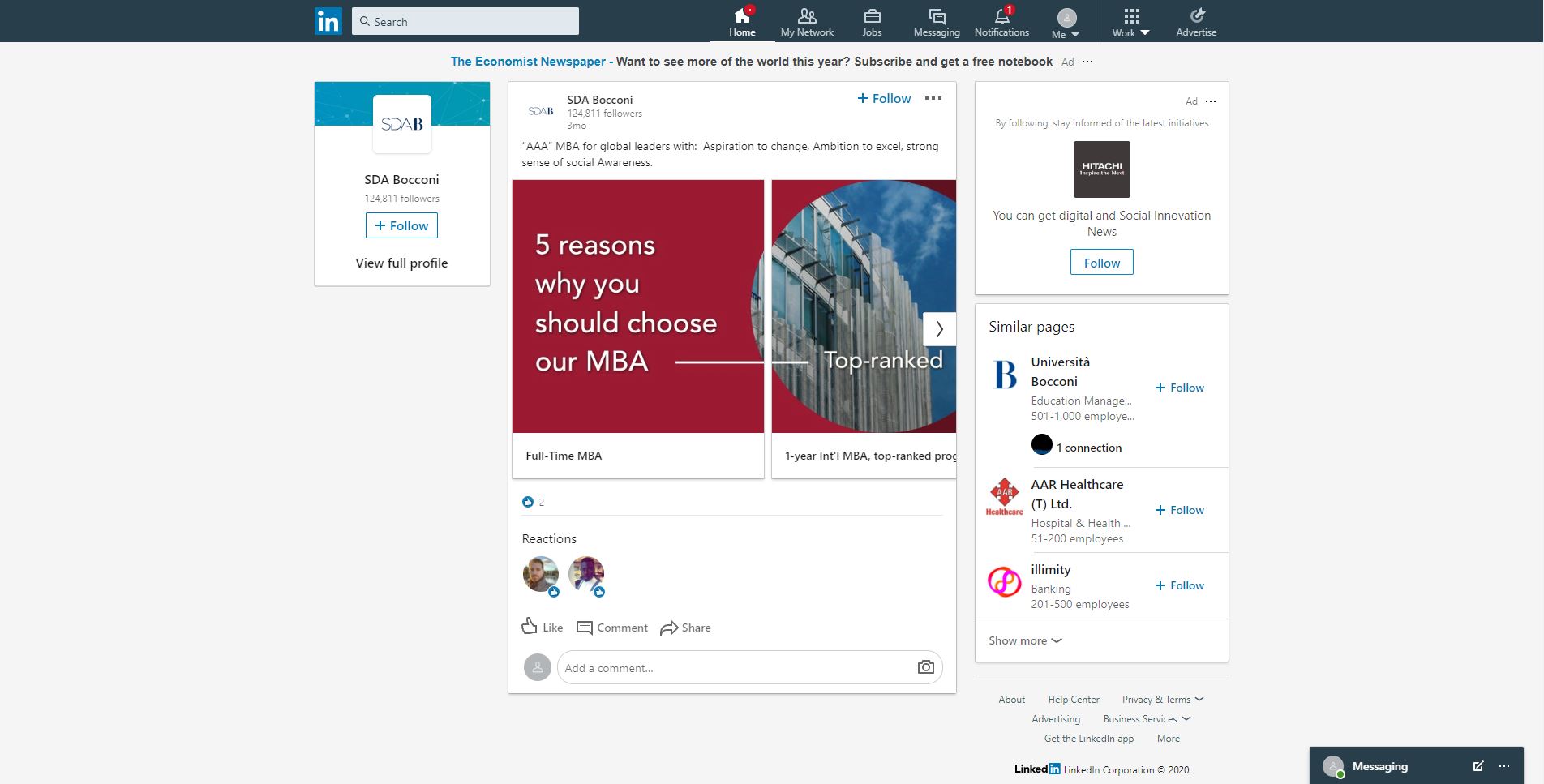This screenshot has width=1544, height=784.
Task: Open SDA Bocconi post author name
Action: coord(599,100)
